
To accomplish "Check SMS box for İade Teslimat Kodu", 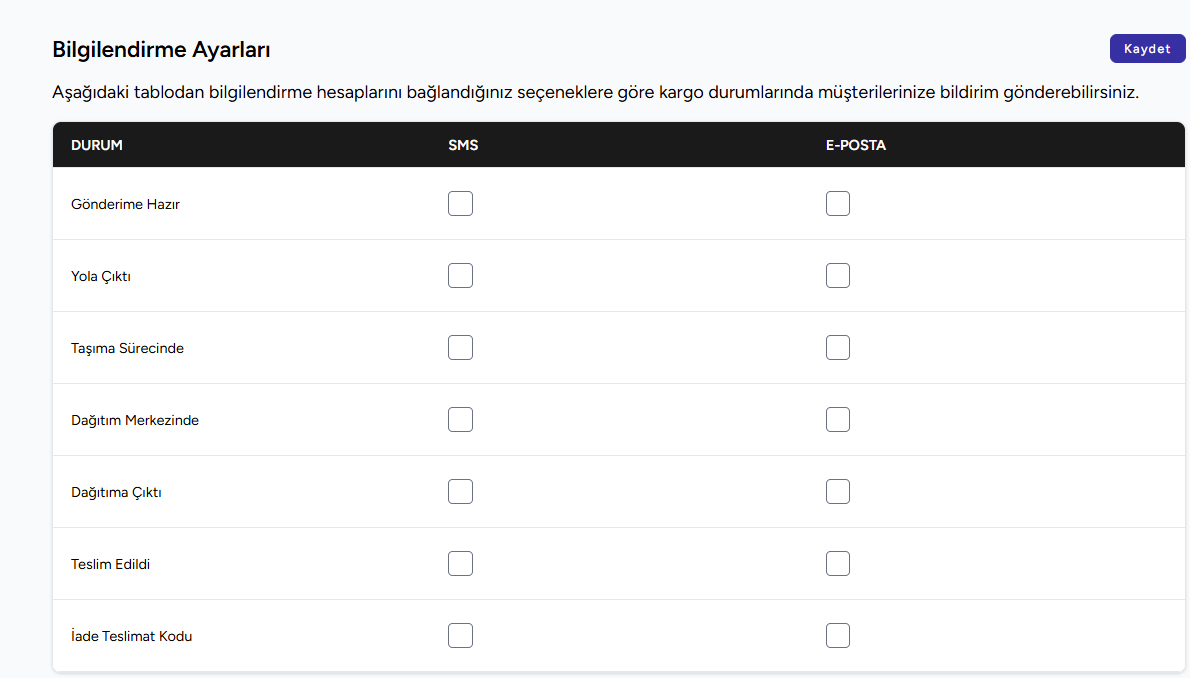I will click(460, 636).
